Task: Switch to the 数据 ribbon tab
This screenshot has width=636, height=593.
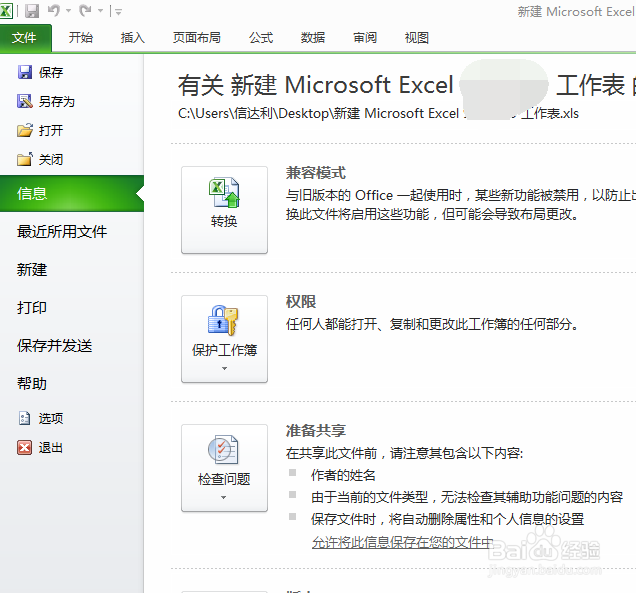Action: [x=313, y=38]
